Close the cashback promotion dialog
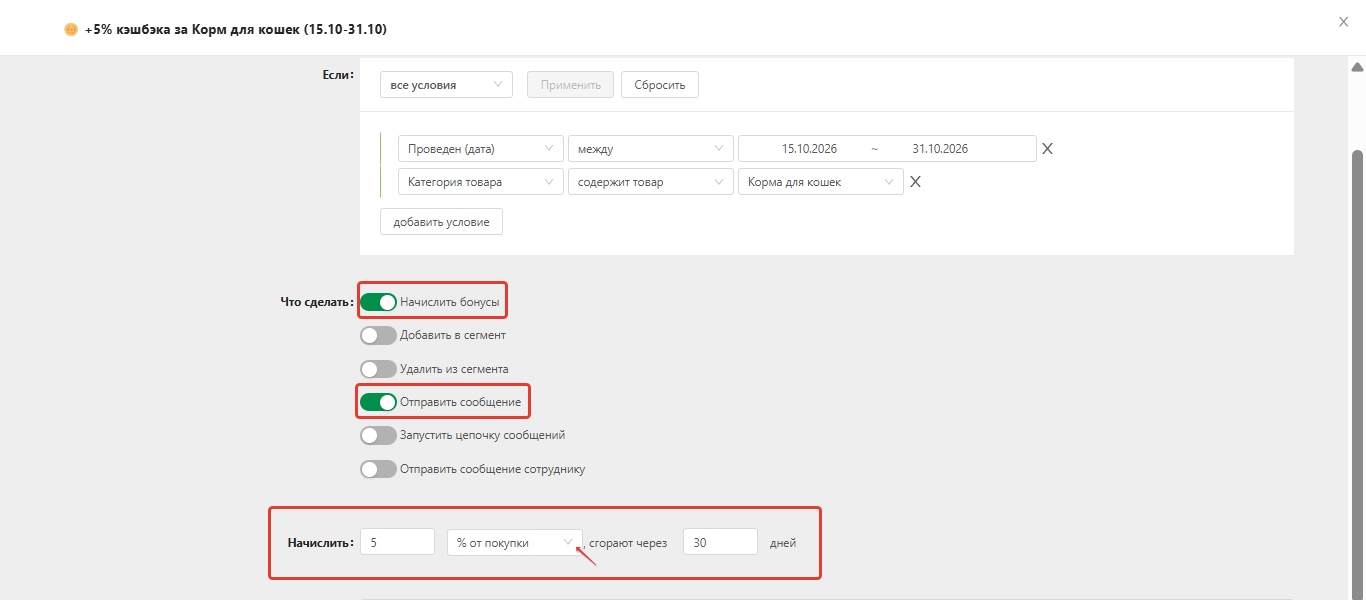The height and width of the screenshot is (600, 1366). (1343, 22)
